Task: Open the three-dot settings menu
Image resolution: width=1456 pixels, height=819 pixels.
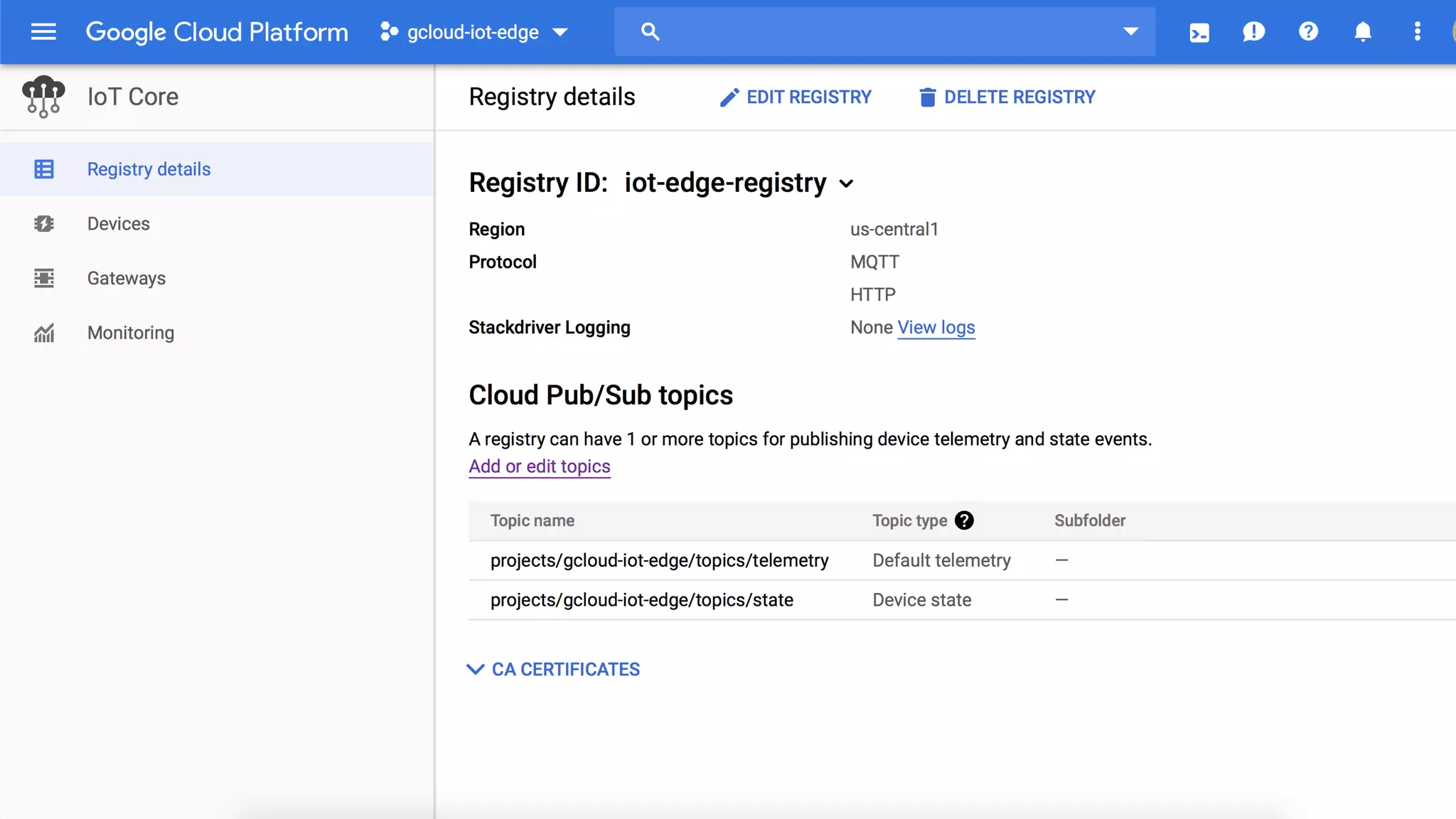Action: coord(1417,32)
